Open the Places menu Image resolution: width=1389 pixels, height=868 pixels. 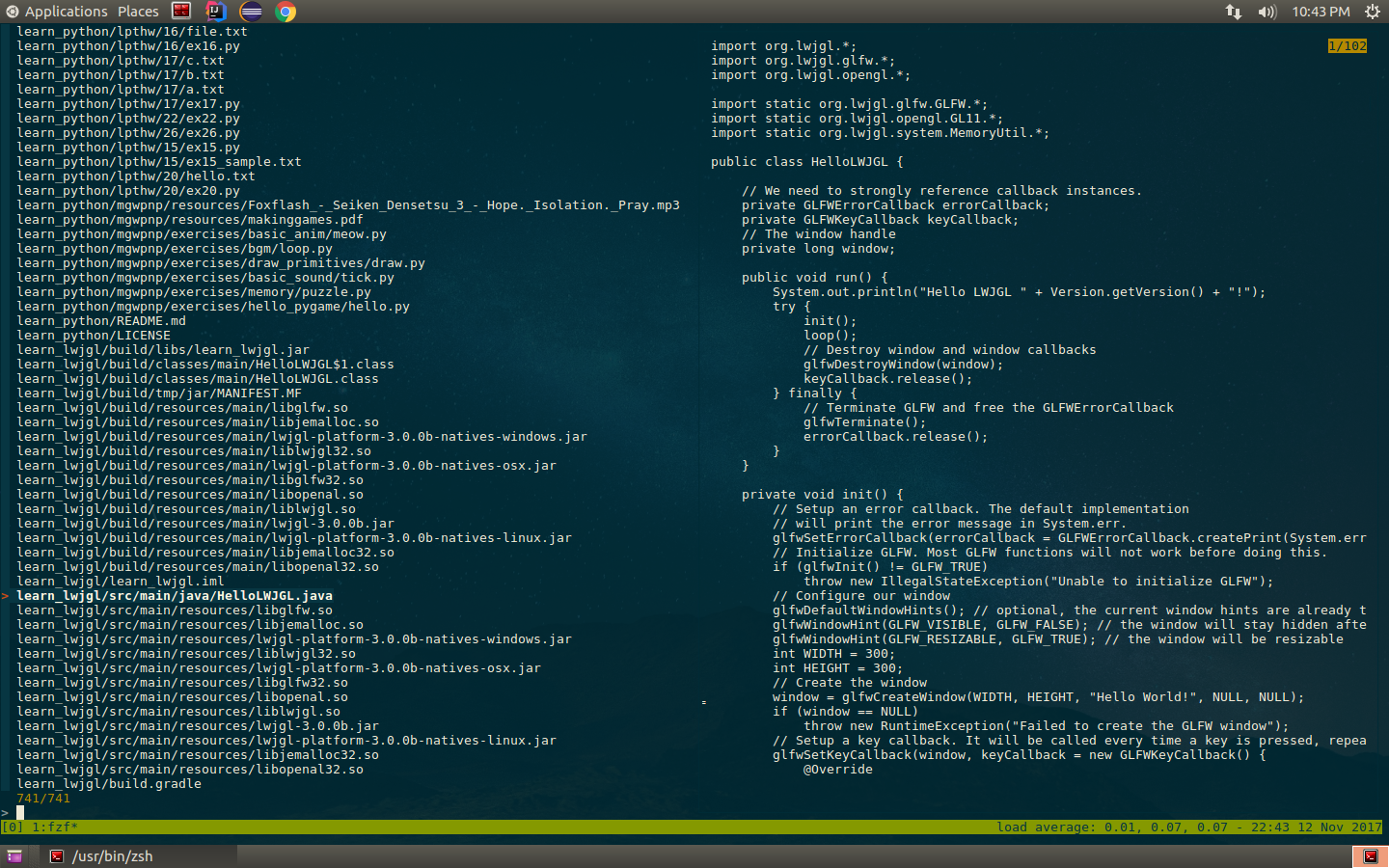click(x=138, y=12)
